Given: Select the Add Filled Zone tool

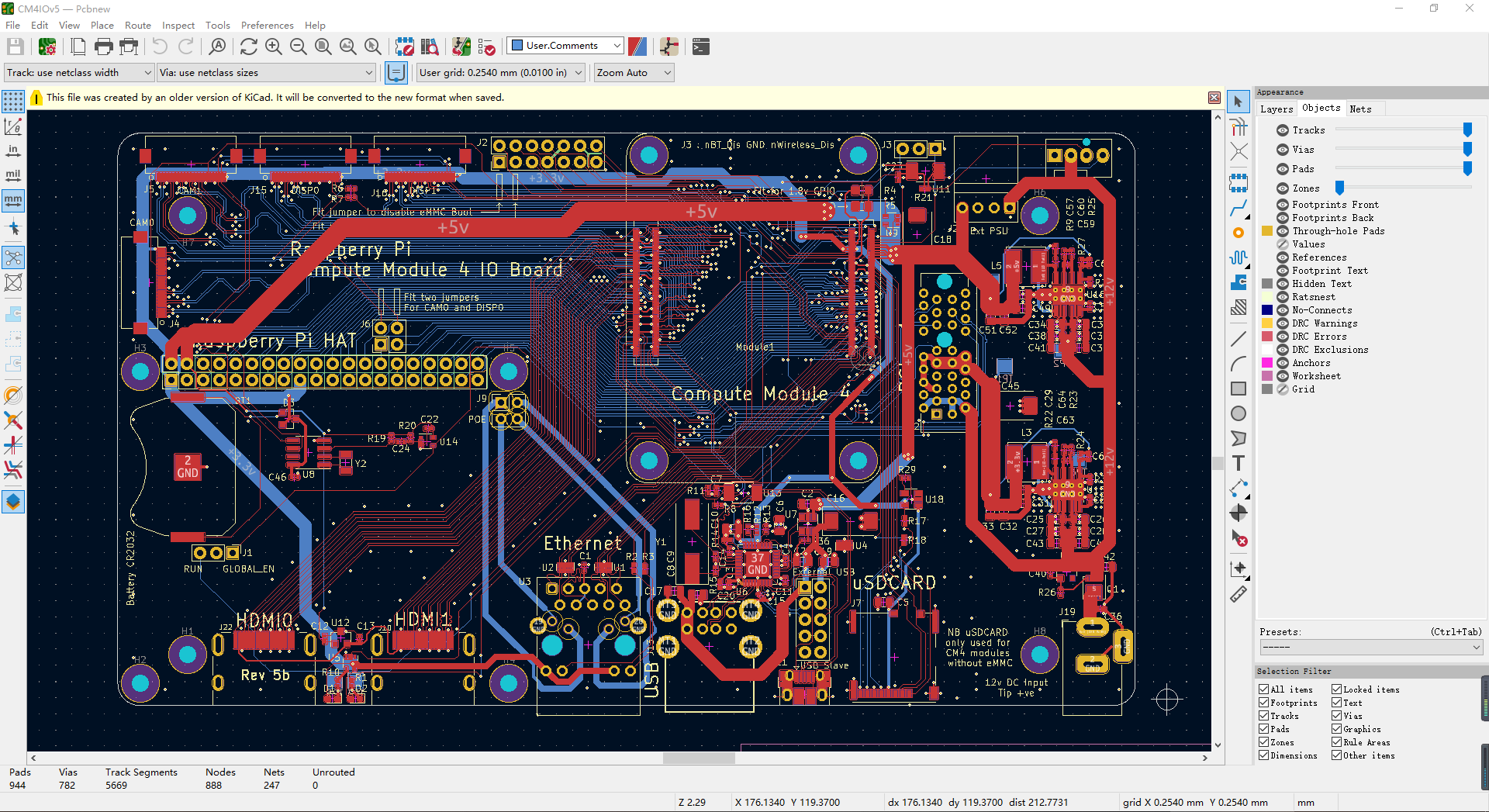Looking at the screenshot, I should click(x=1239, y=282).
